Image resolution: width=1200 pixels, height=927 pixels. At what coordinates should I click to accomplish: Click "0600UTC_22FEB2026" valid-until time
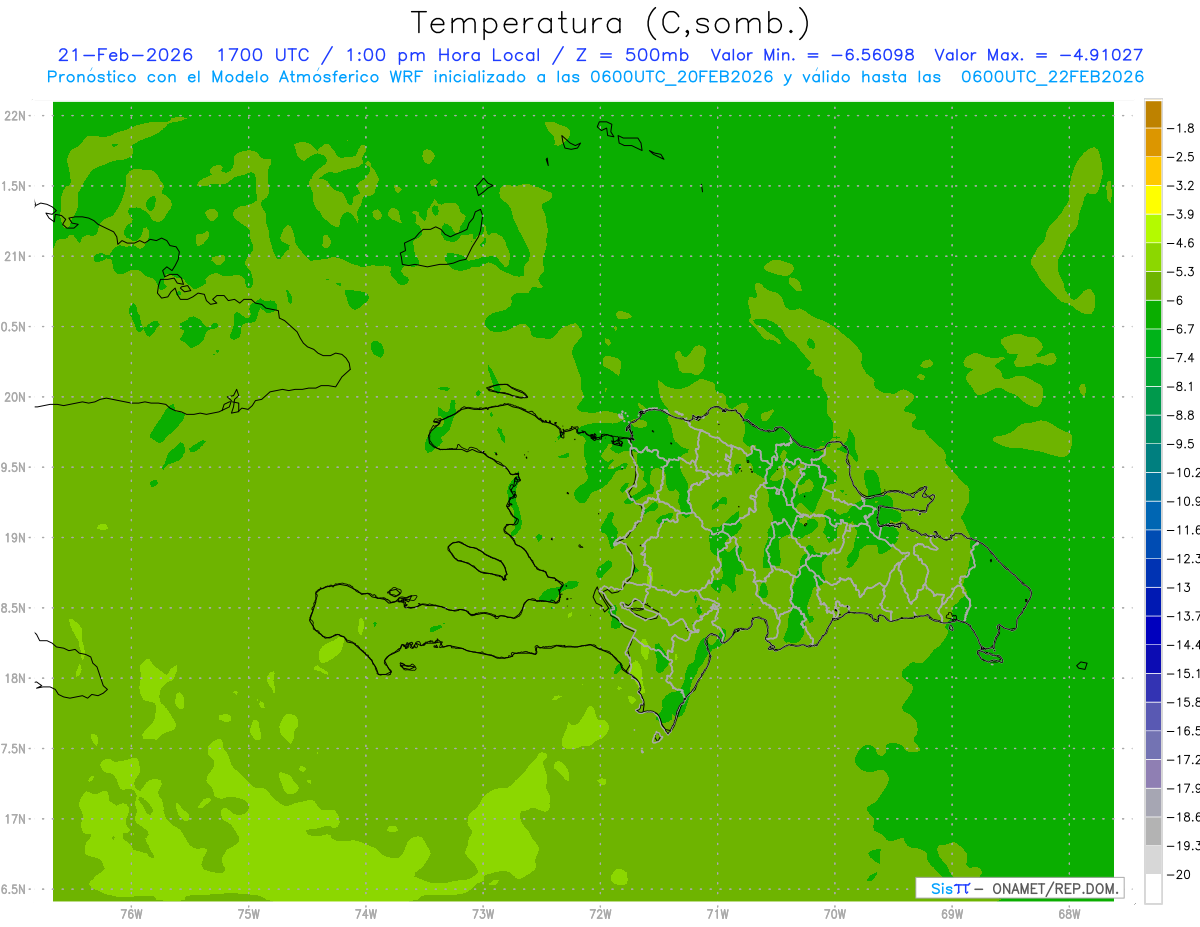point(1052,77)
